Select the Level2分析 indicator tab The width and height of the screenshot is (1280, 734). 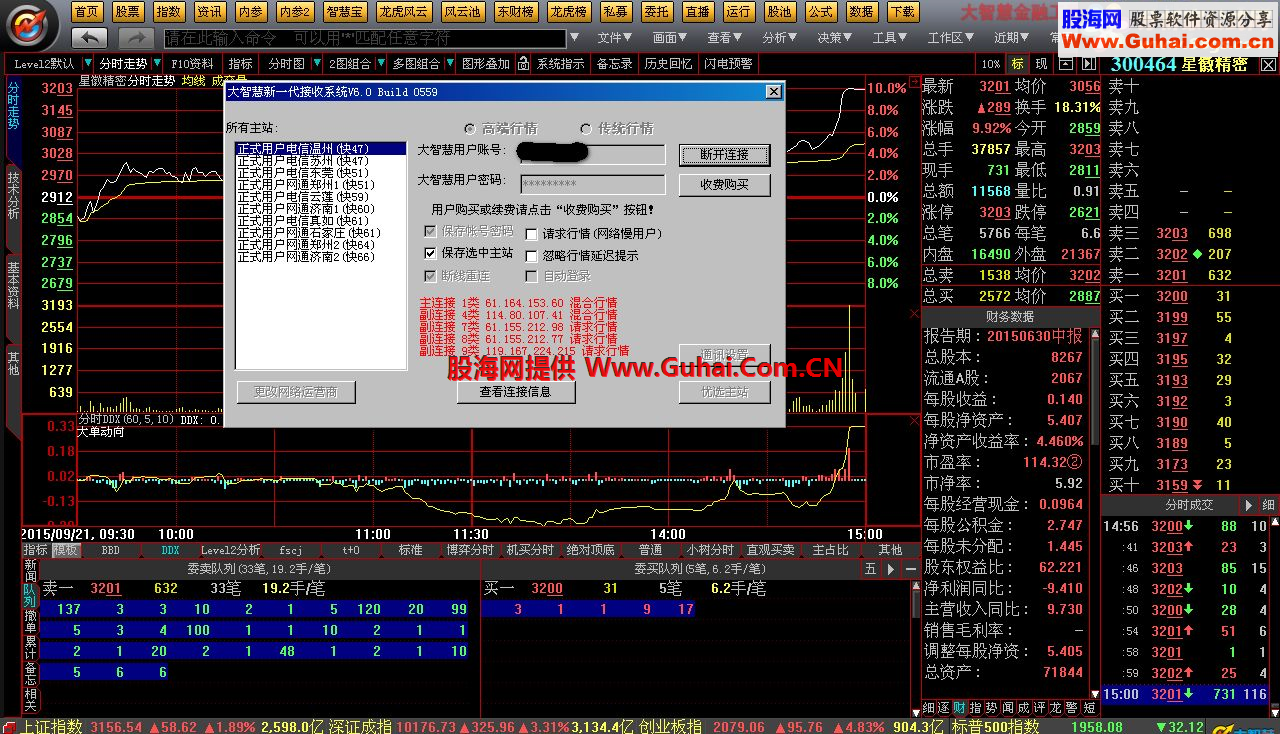click(231, 550)
